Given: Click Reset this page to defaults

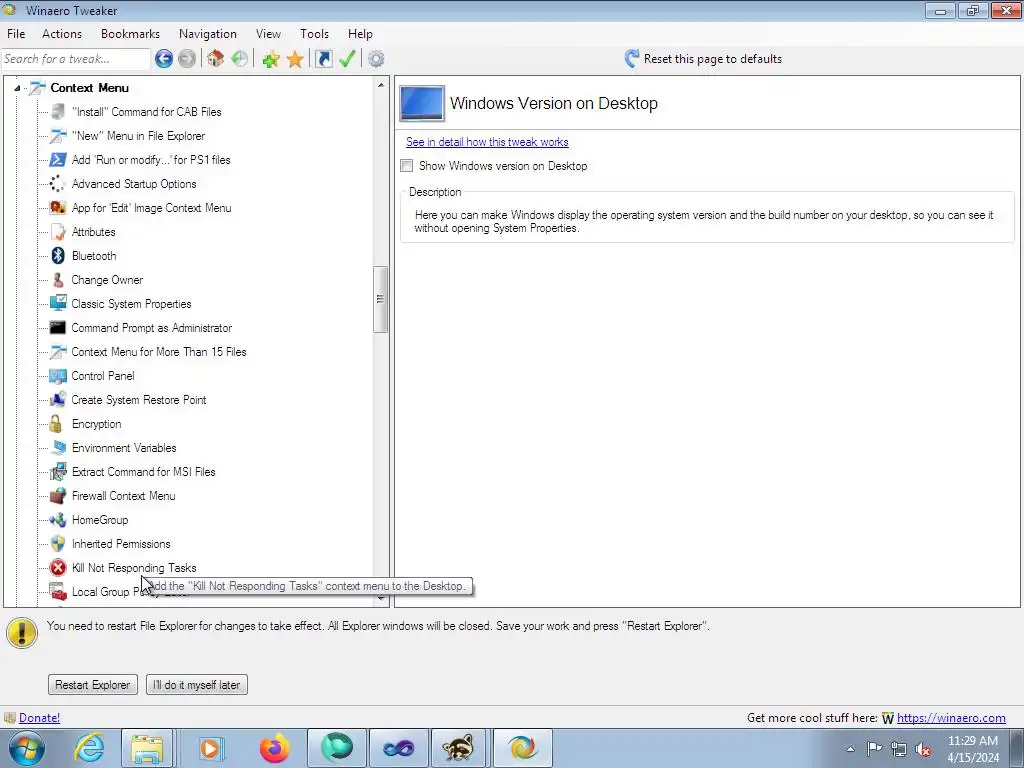Looking at the screenshot, I should pyautogui.click(x=703, y=59).
